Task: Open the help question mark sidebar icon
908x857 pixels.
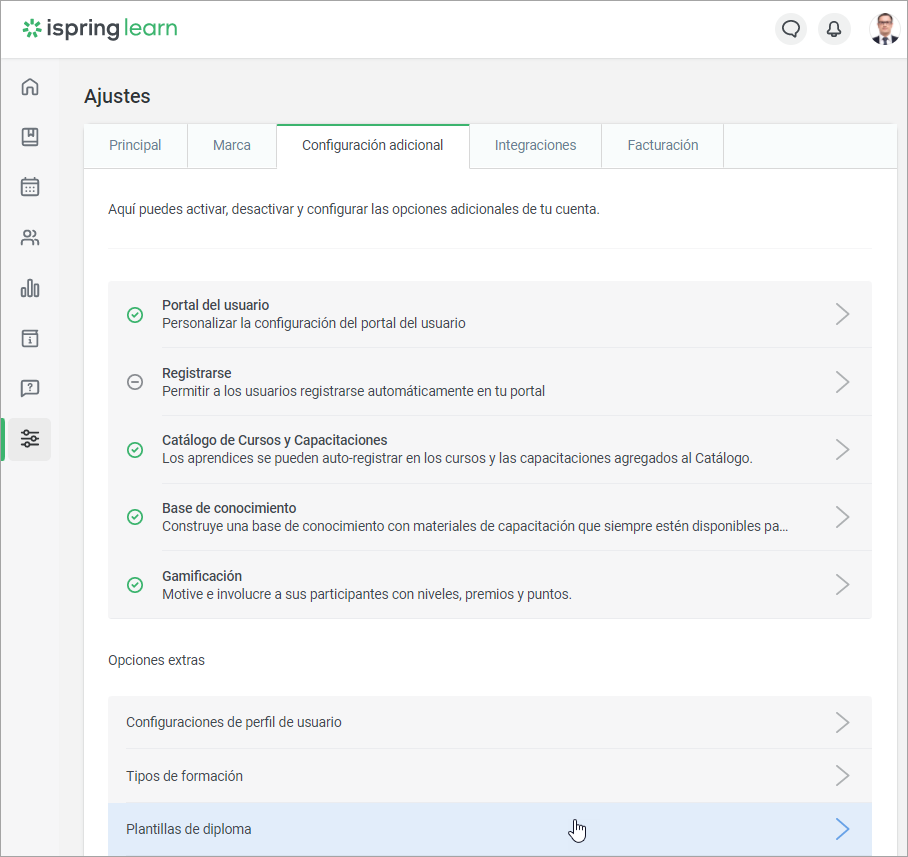Action: pos(30,388)
